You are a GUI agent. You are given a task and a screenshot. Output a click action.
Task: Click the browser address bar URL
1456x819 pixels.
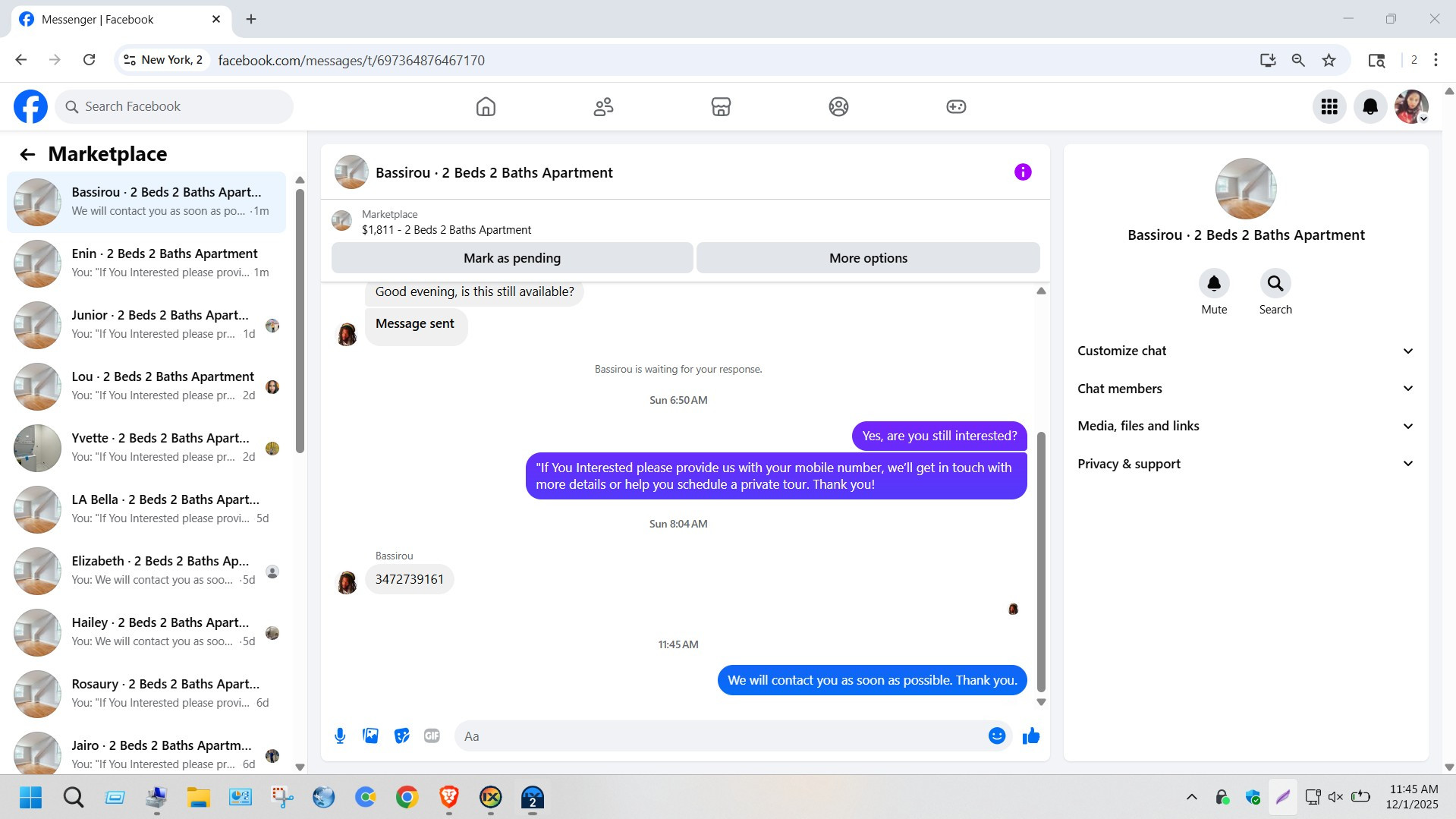tap(351, 60)
